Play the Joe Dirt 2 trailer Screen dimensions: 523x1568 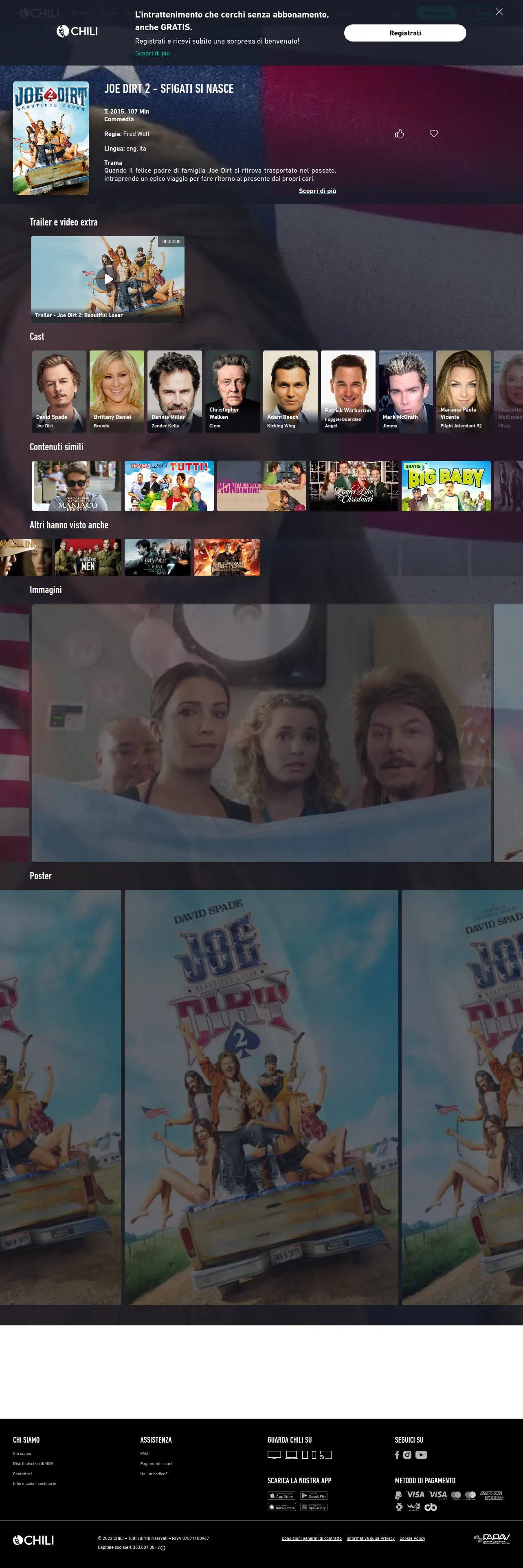click(108, 279)
